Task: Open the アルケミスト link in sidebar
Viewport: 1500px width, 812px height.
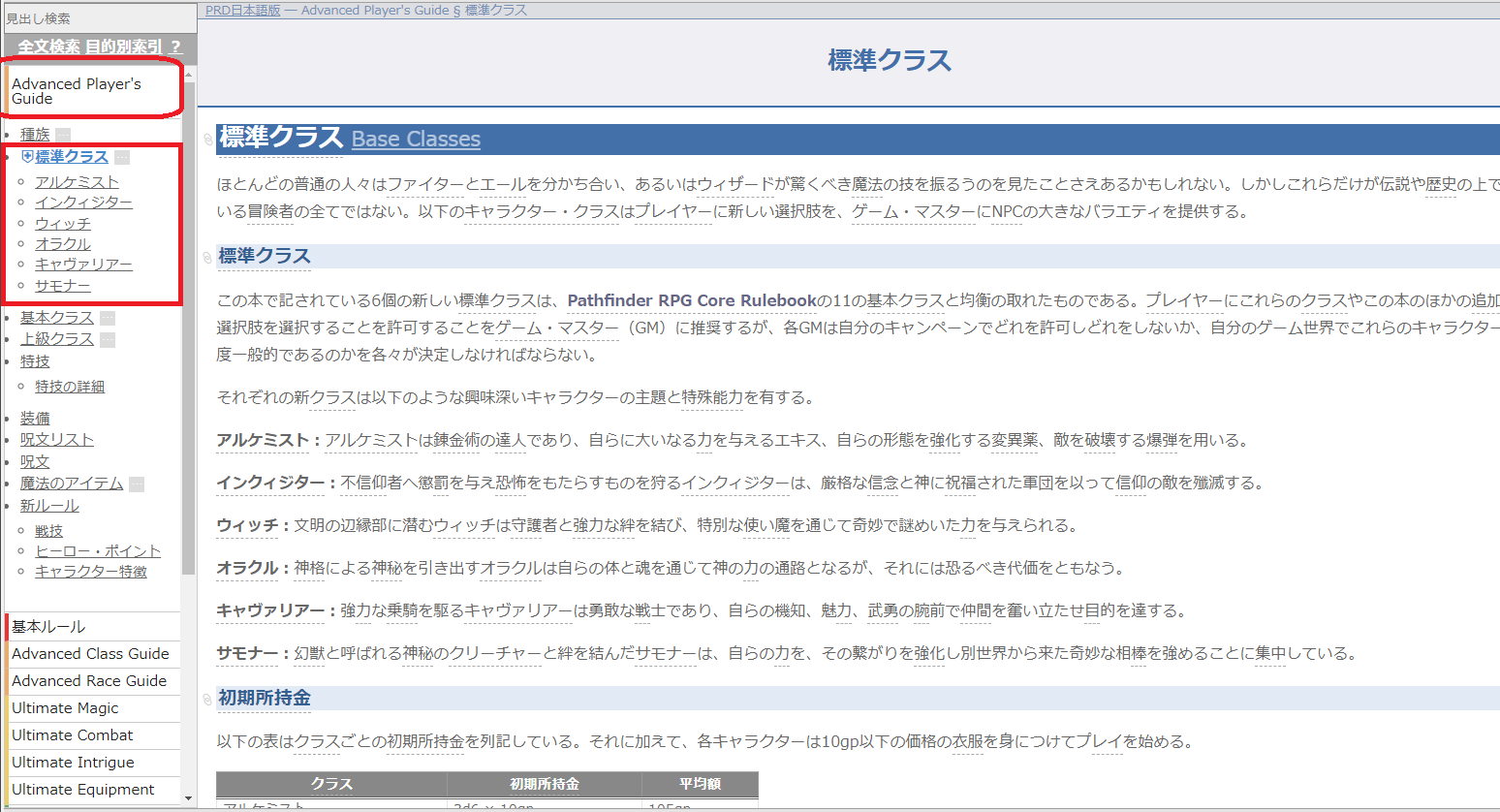Action: [78, 182]
